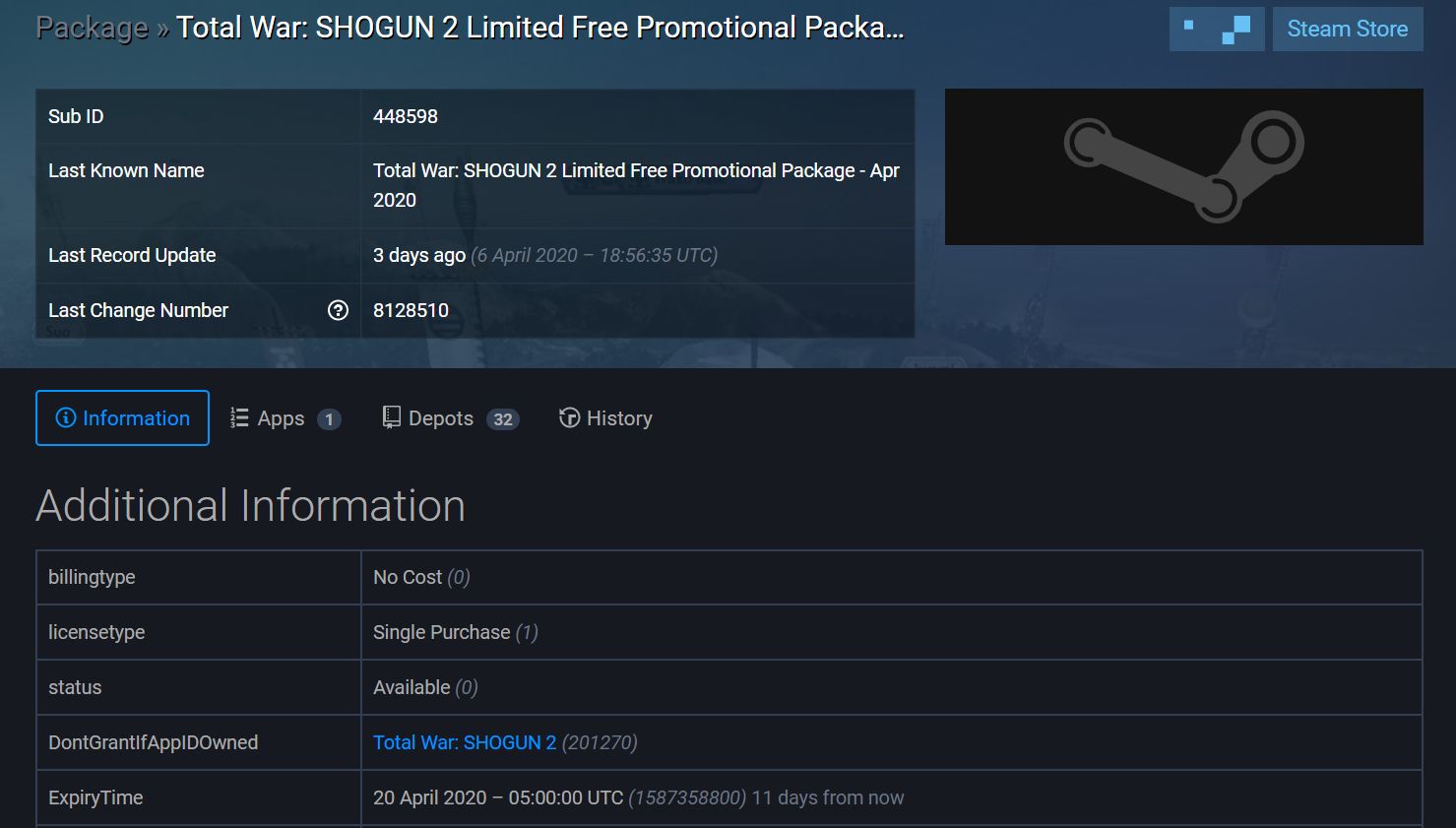Click the question mark help icon beside Last Change Number
Viewport: 1456px width, 828px height.
coord(338,310)
